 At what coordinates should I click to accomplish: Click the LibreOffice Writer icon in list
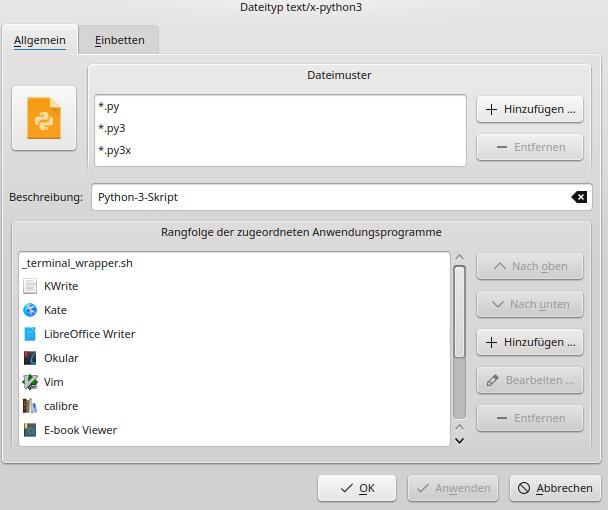(x=30, y=334)
